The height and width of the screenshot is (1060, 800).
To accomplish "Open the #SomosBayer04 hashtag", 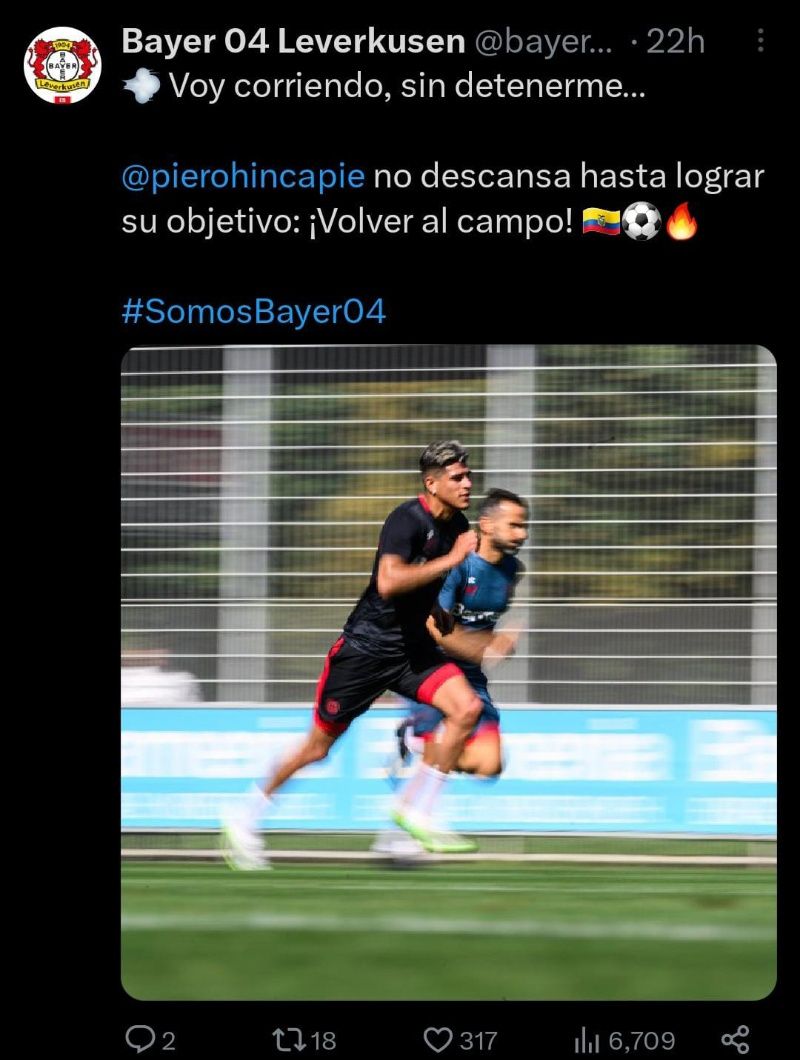I will tap(254, 312).
